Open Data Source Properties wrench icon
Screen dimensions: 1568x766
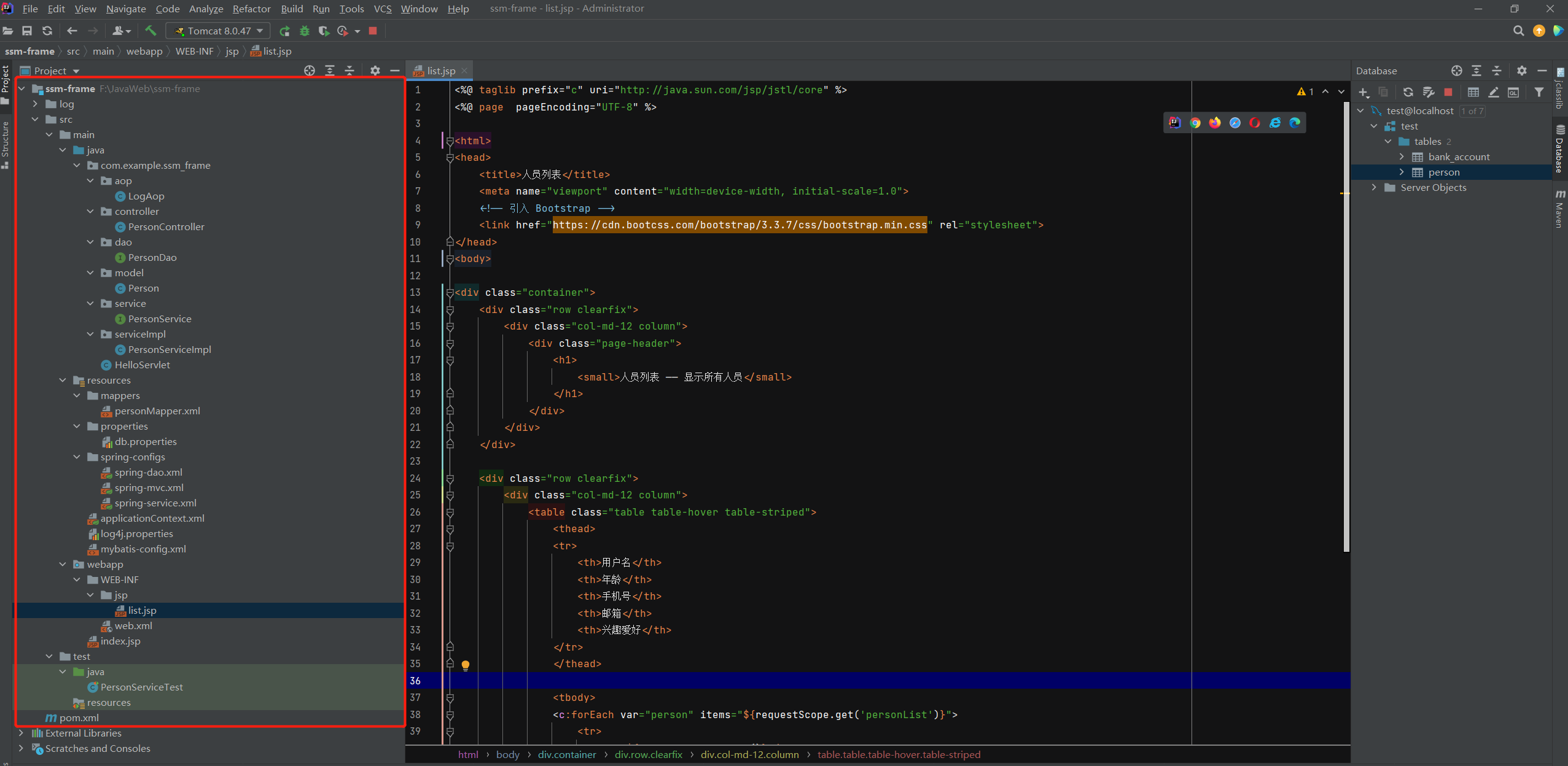pyautogui.click(x=1429, y=92)
